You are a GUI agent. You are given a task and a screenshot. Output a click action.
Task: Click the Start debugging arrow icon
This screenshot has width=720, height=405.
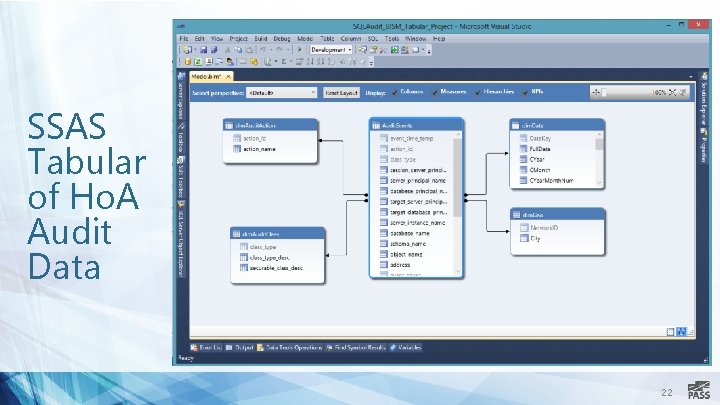pos(299,50)
